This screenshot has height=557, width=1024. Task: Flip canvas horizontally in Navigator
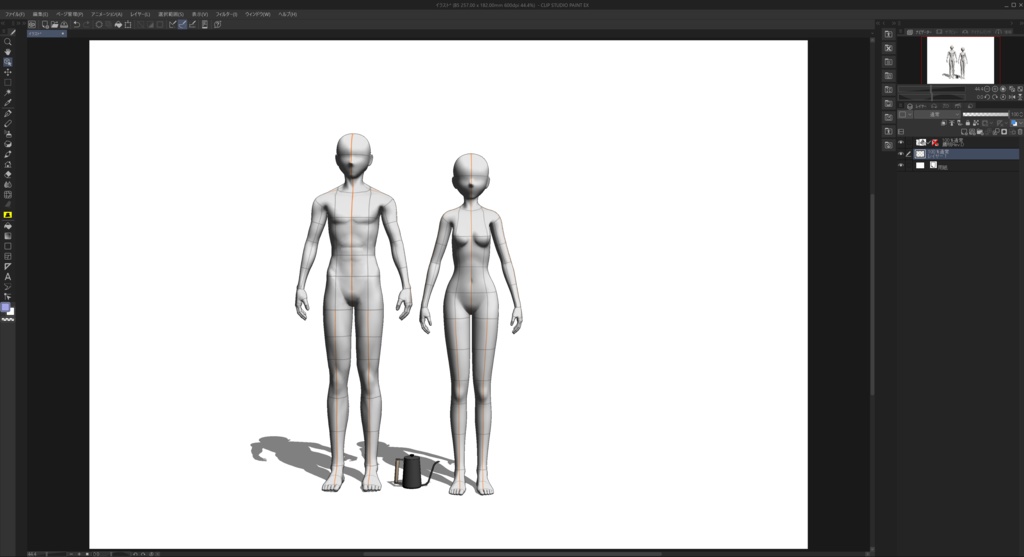[1012, 97]
